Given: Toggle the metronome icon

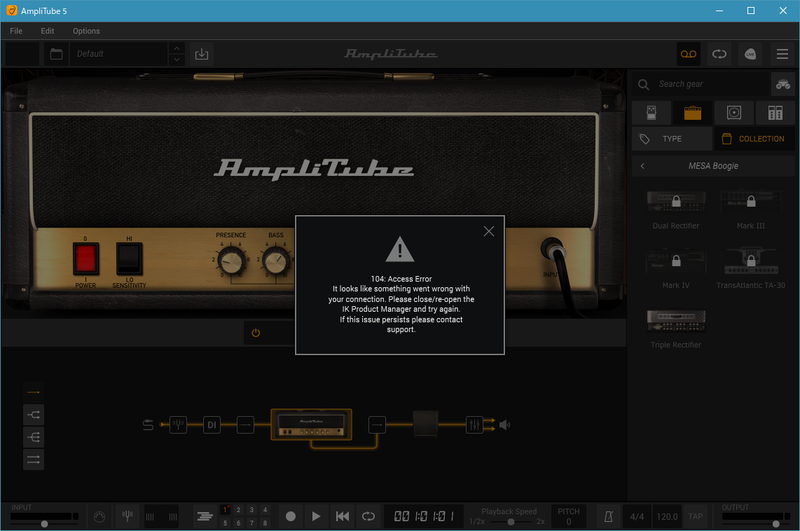Looking at the screenshot, I should tap(608, 517).
